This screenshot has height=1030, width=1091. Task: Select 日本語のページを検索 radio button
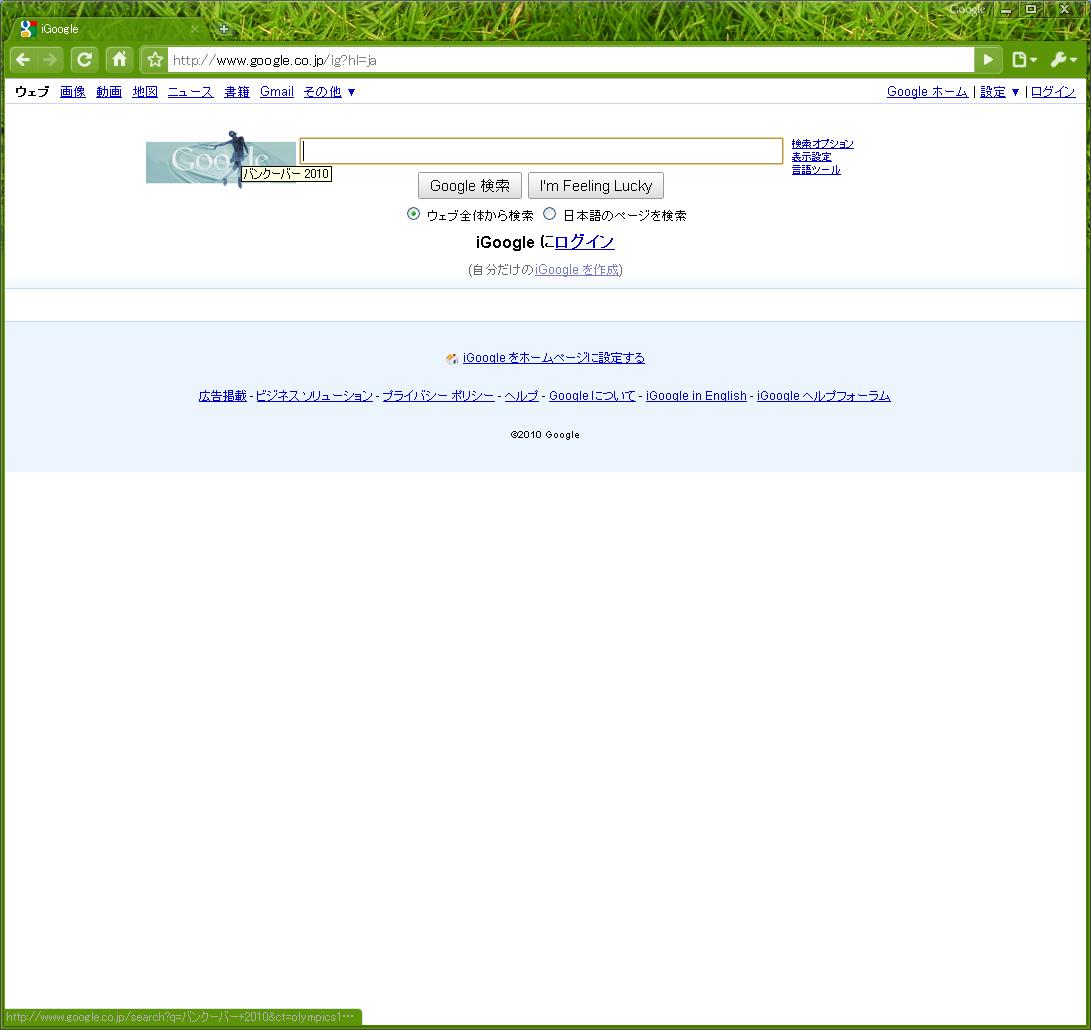pos(550,214)
